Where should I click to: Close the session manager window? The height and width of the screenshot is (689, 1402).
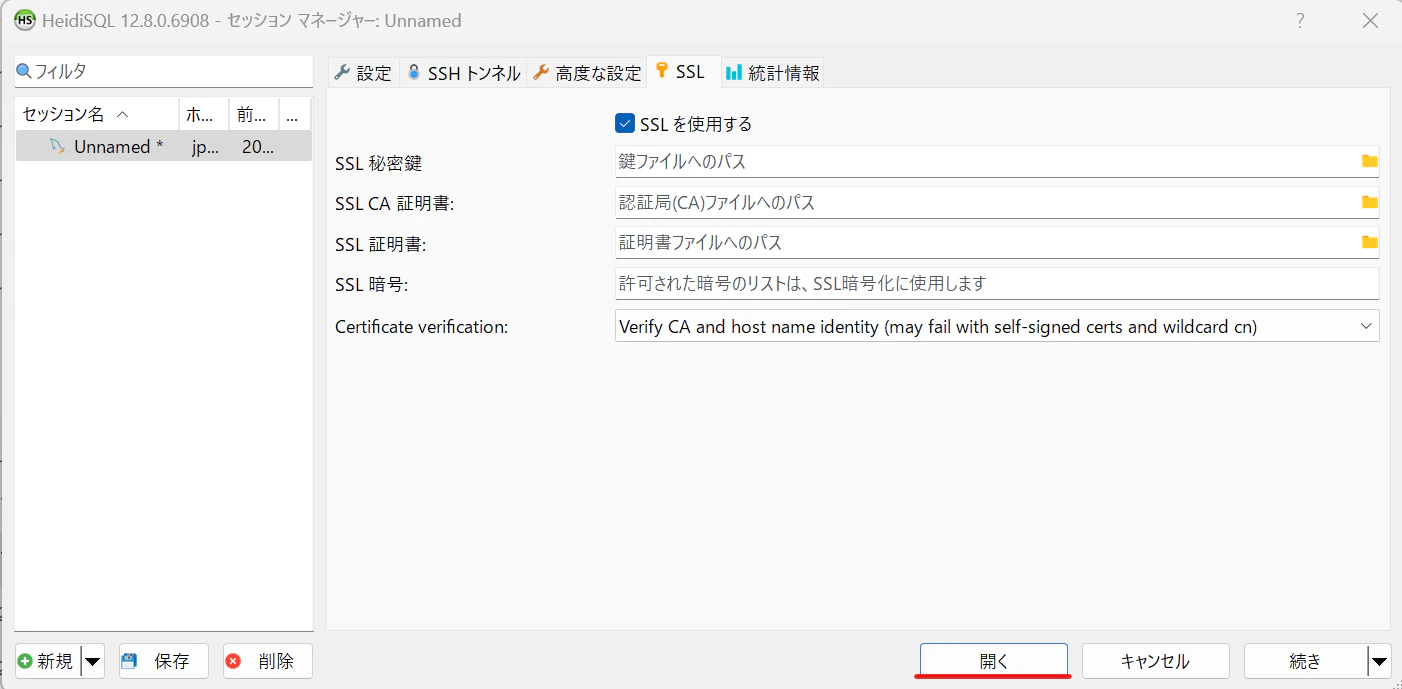[1371, 20]
